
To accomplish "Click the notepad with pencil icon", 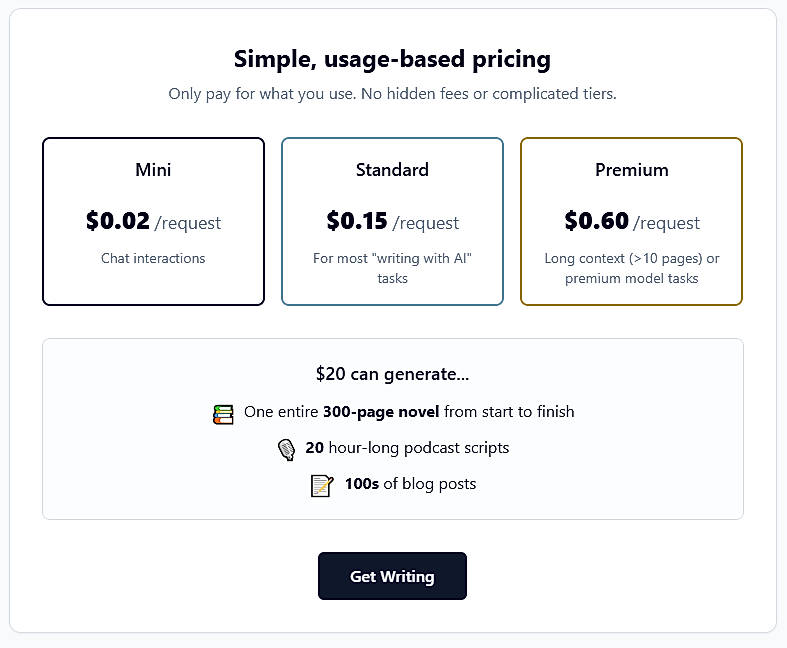I will 321,485.
